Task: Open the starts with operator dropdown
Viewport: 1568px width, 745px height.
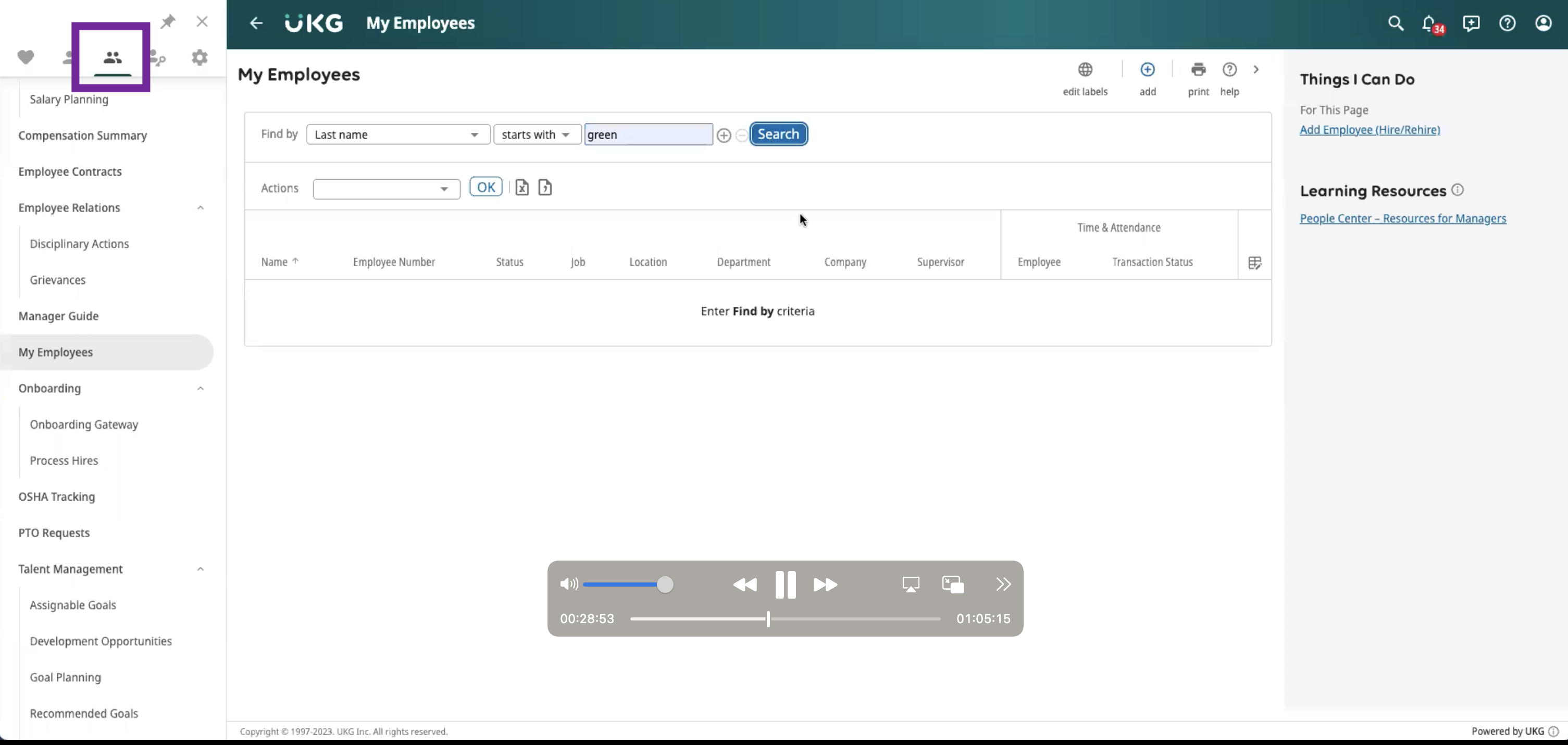Action: click(537, 134)
